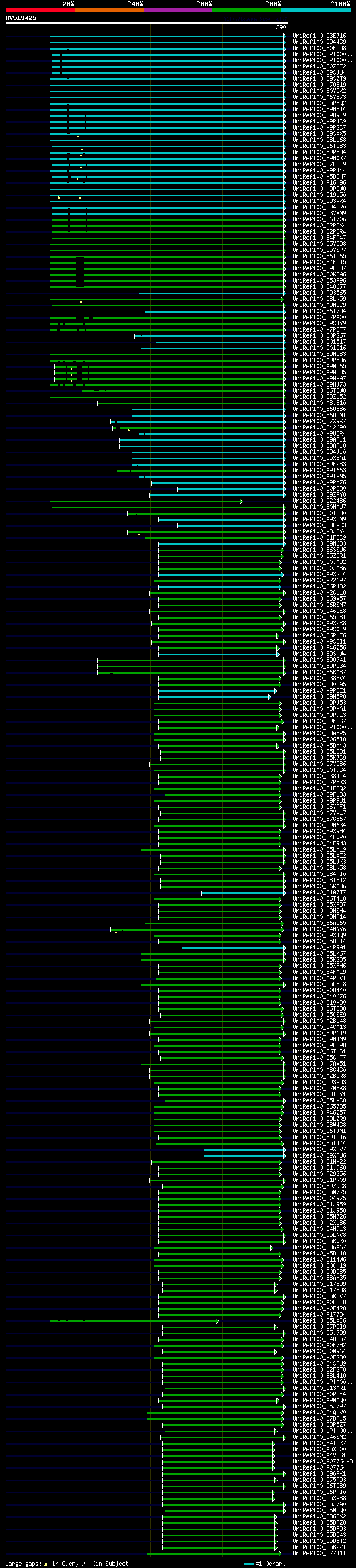Click the UniRef100_C5XEA1 label
The width and height of the screenshot is (356, 1568).
coord(319,458)
